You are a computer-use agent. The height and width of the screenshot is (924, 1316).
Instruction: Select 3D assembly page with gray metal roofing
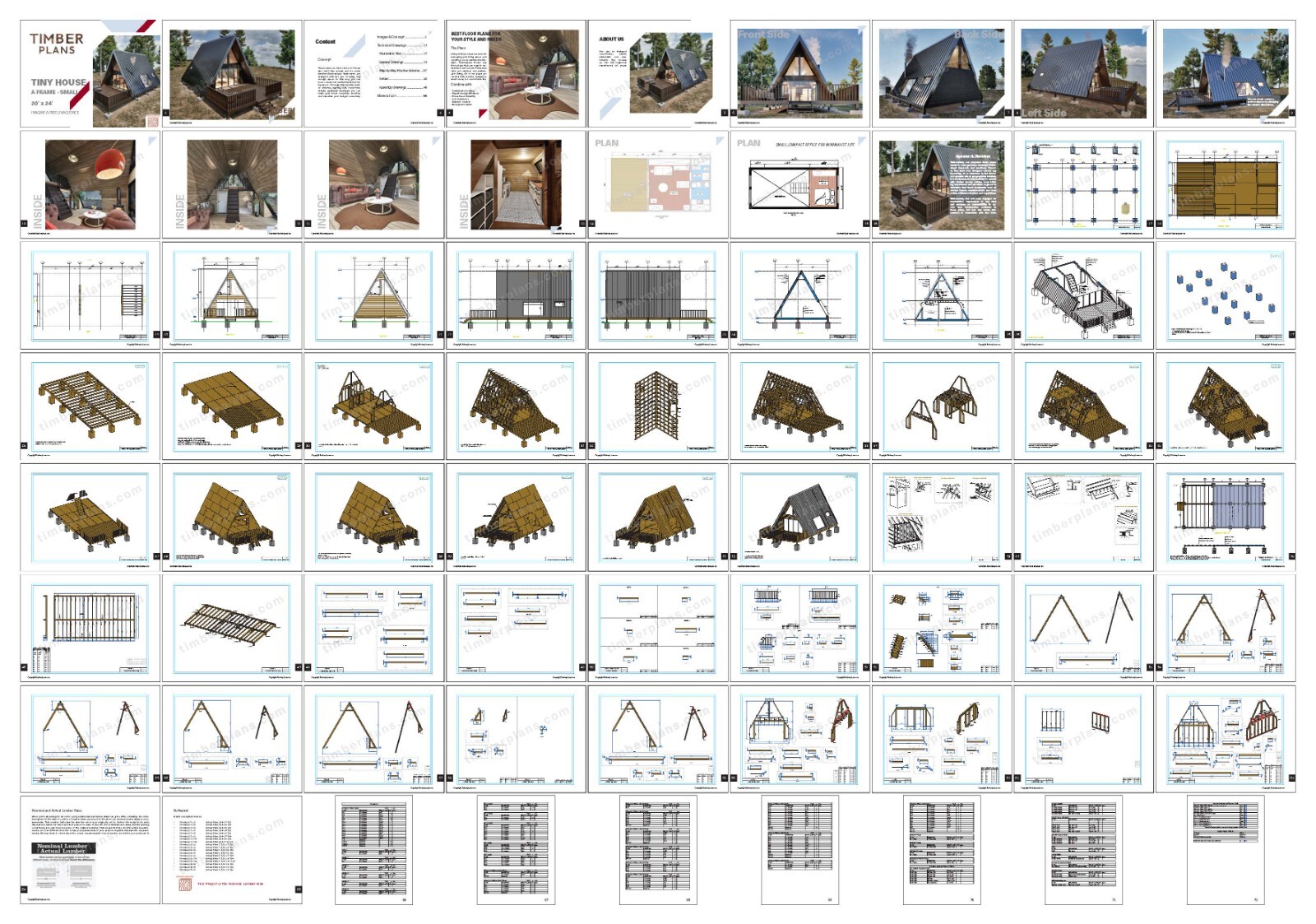point(799,518)
